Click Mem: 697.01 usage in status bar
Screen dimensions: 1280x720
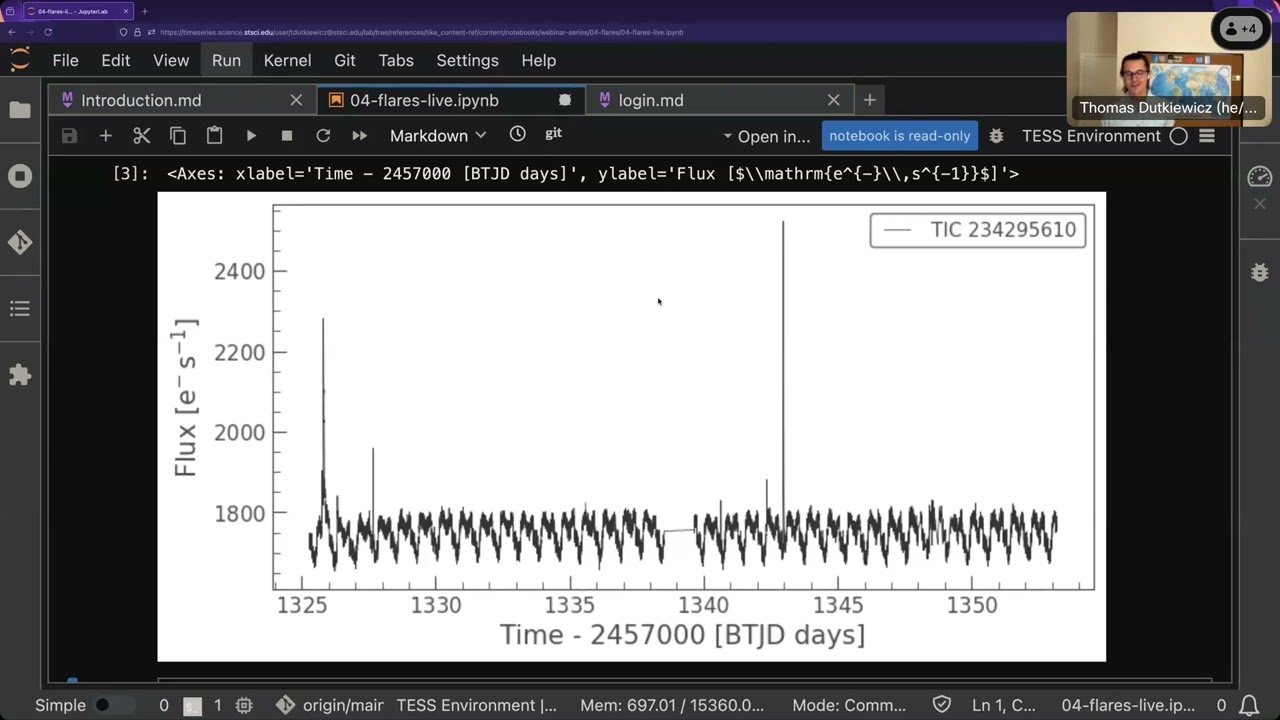(x=672, y=705)
